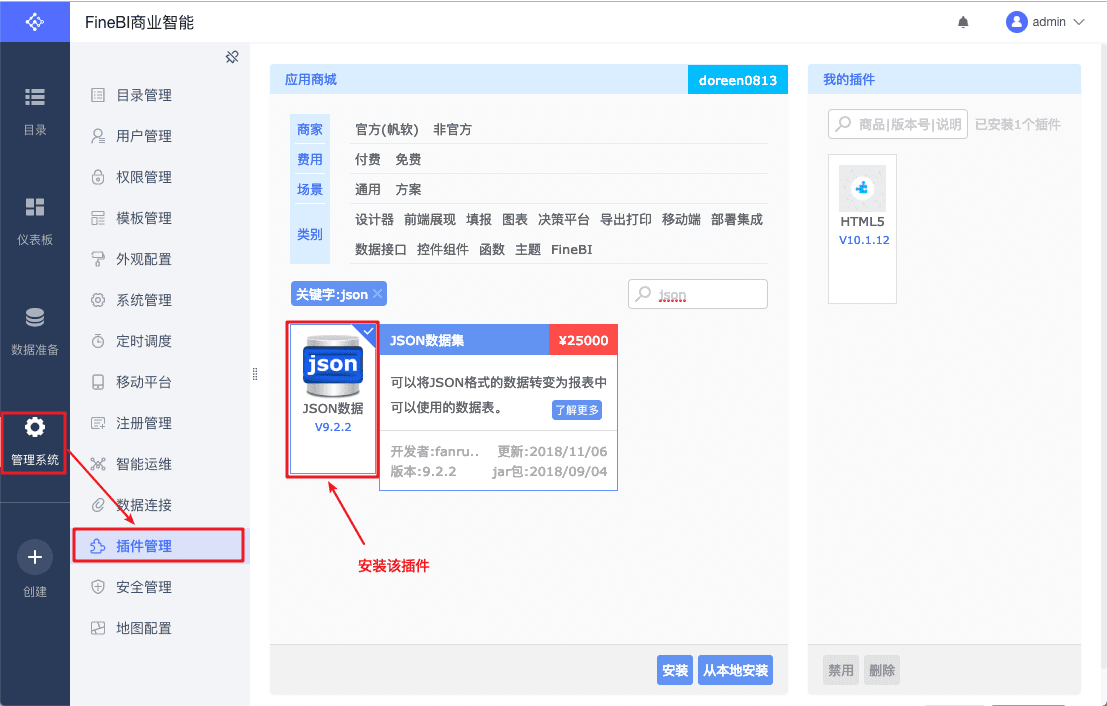Expand the admin account dropdown arrow
This screenshot has height=706, width=1107.
(x=1079, y=22)
